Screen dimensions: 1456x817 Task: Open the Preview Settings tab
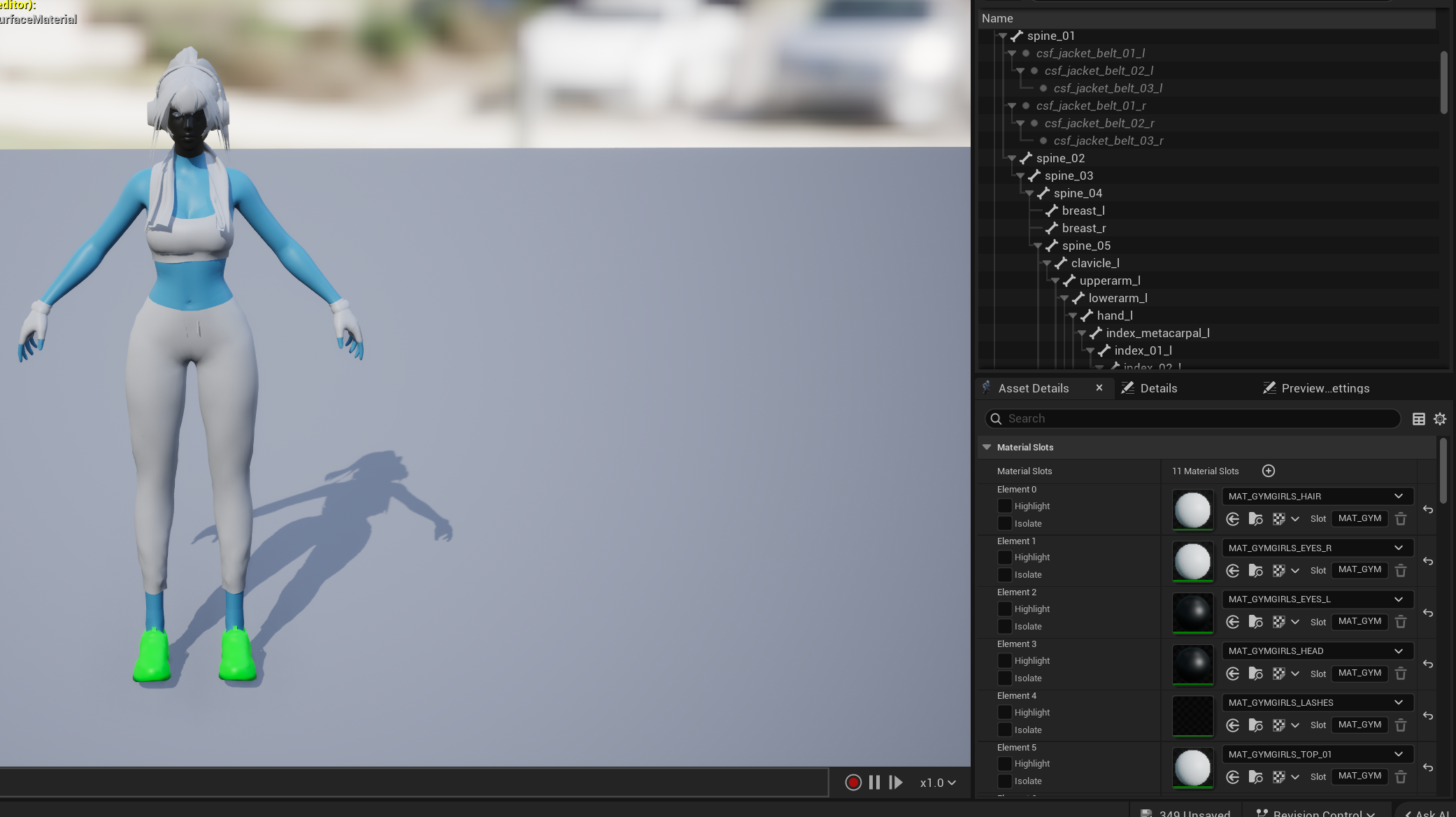coord(1324,388)
